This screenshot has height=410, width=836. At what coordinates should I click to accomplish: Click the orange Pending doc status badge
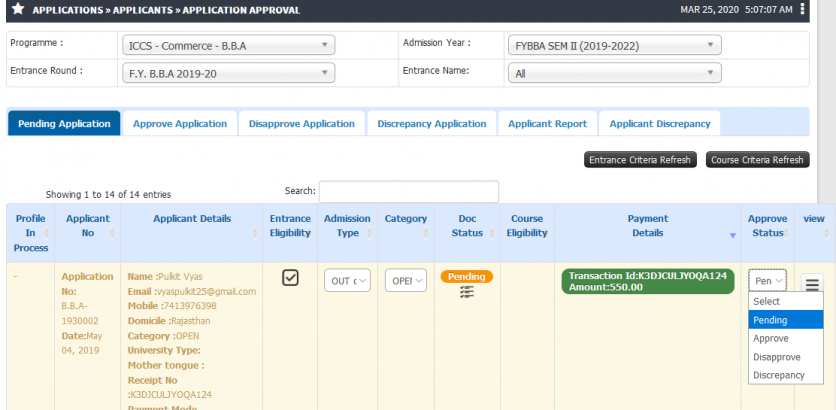click(x=467, y=277)
